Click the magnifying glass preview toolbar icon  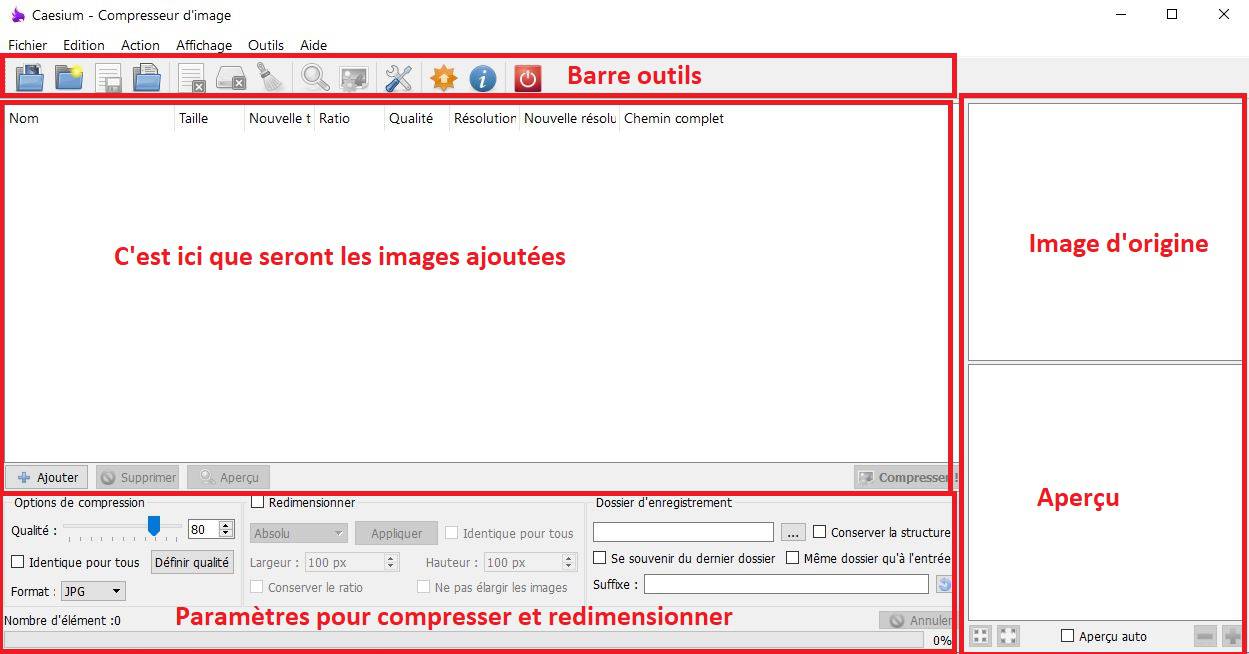[316, 77]
